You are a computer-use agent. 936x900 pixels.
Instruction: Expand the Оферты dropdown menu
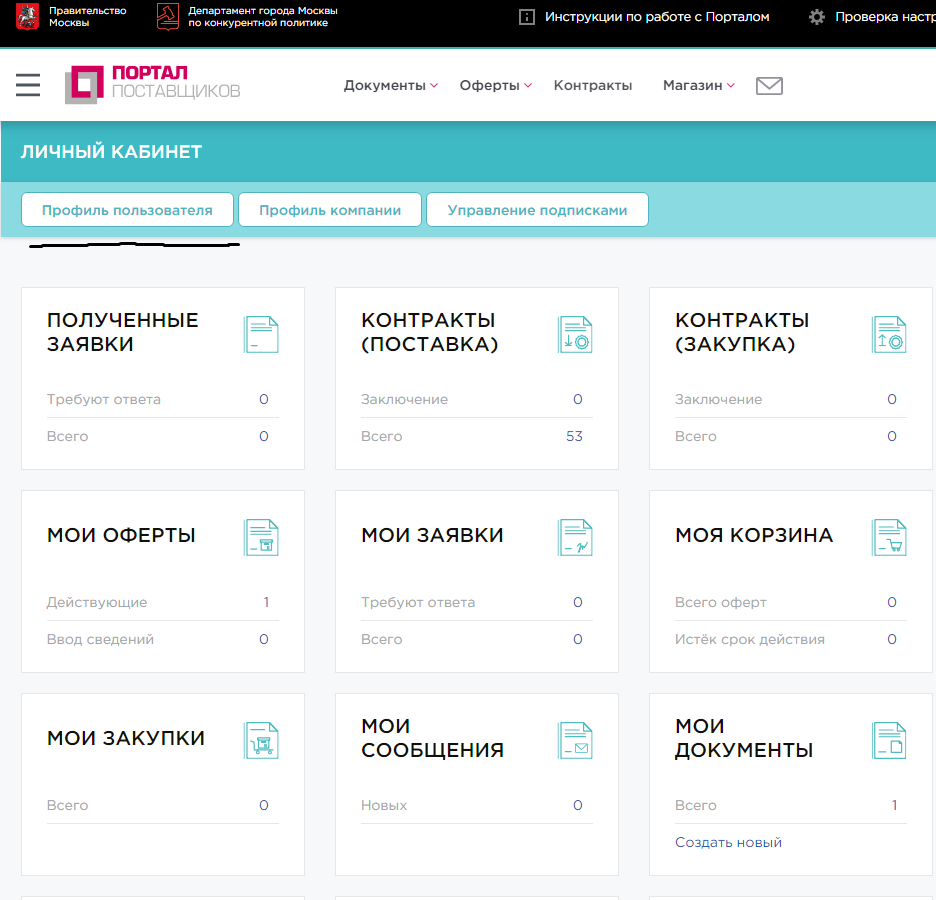coord(495,86)
